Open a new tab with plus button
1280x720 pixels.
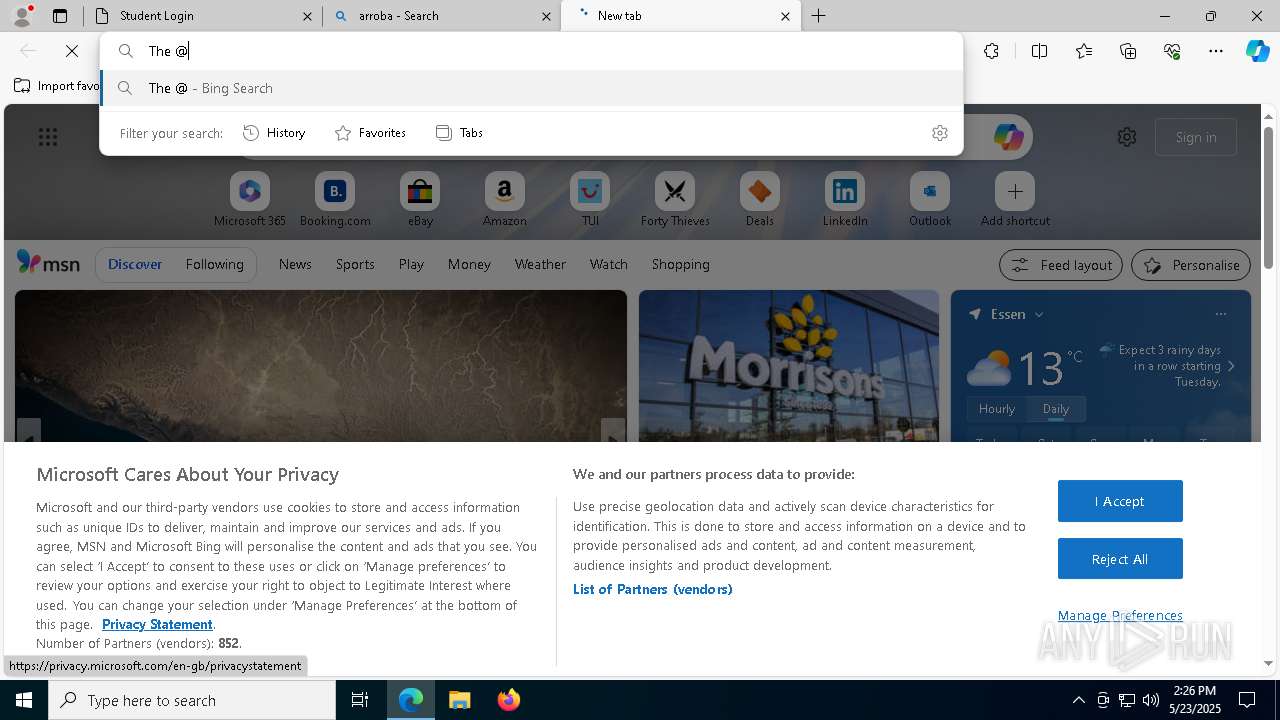pos(818,16)
